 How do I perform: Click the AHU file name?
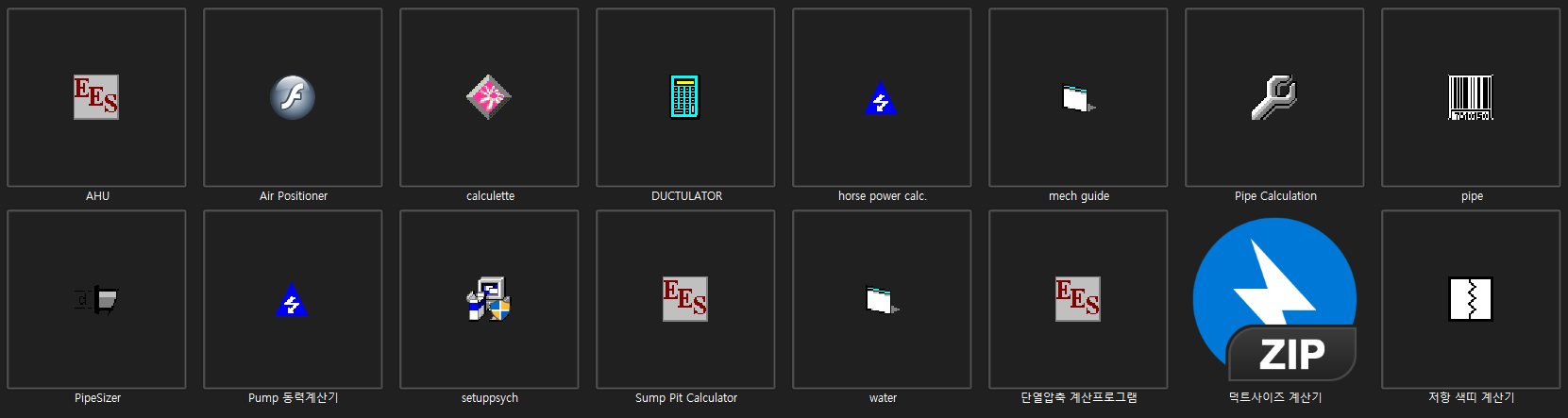pyautogui.click(x=97, y=196)
